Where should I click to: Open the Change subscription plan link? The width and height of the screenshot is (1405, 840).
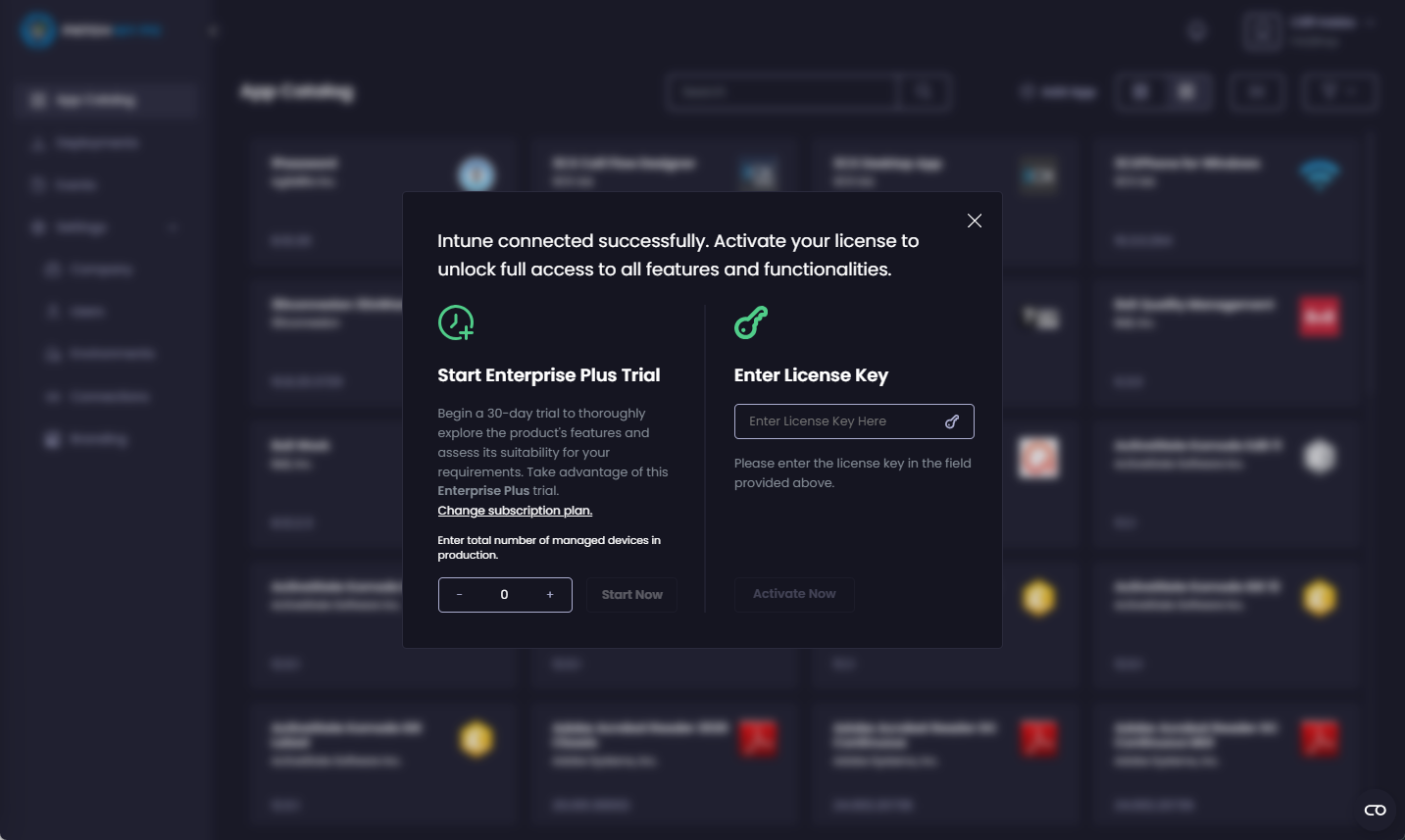[515, 511]
